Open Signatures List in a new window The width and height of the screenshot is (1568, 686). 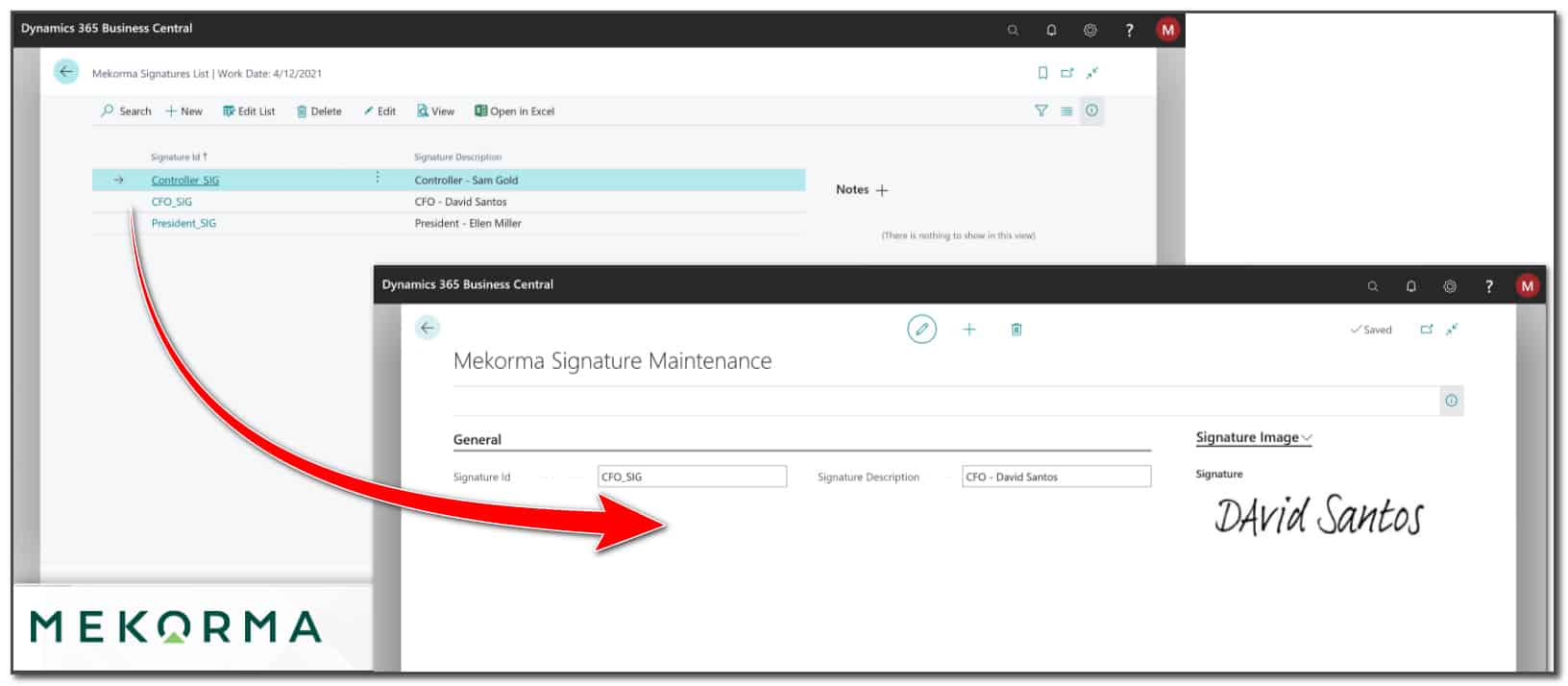click(1067, 73)
